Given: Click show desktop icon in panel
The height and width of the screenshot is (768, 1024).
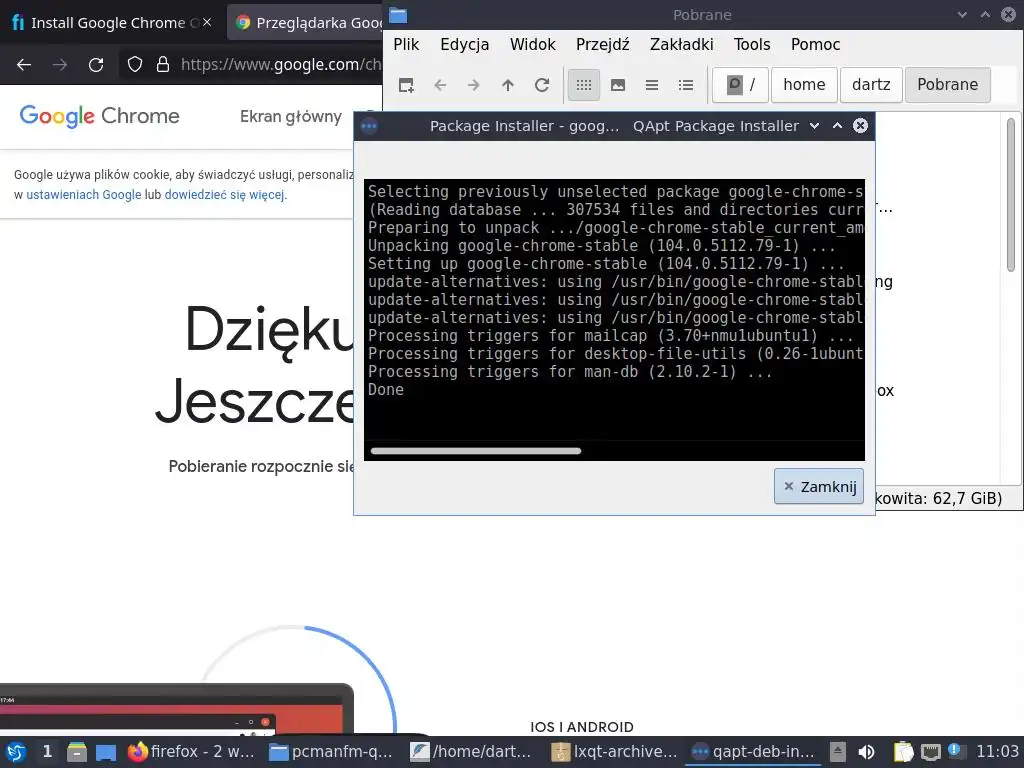Looking at the screenshot, I should pyautogui.click(x=106, y=752).
